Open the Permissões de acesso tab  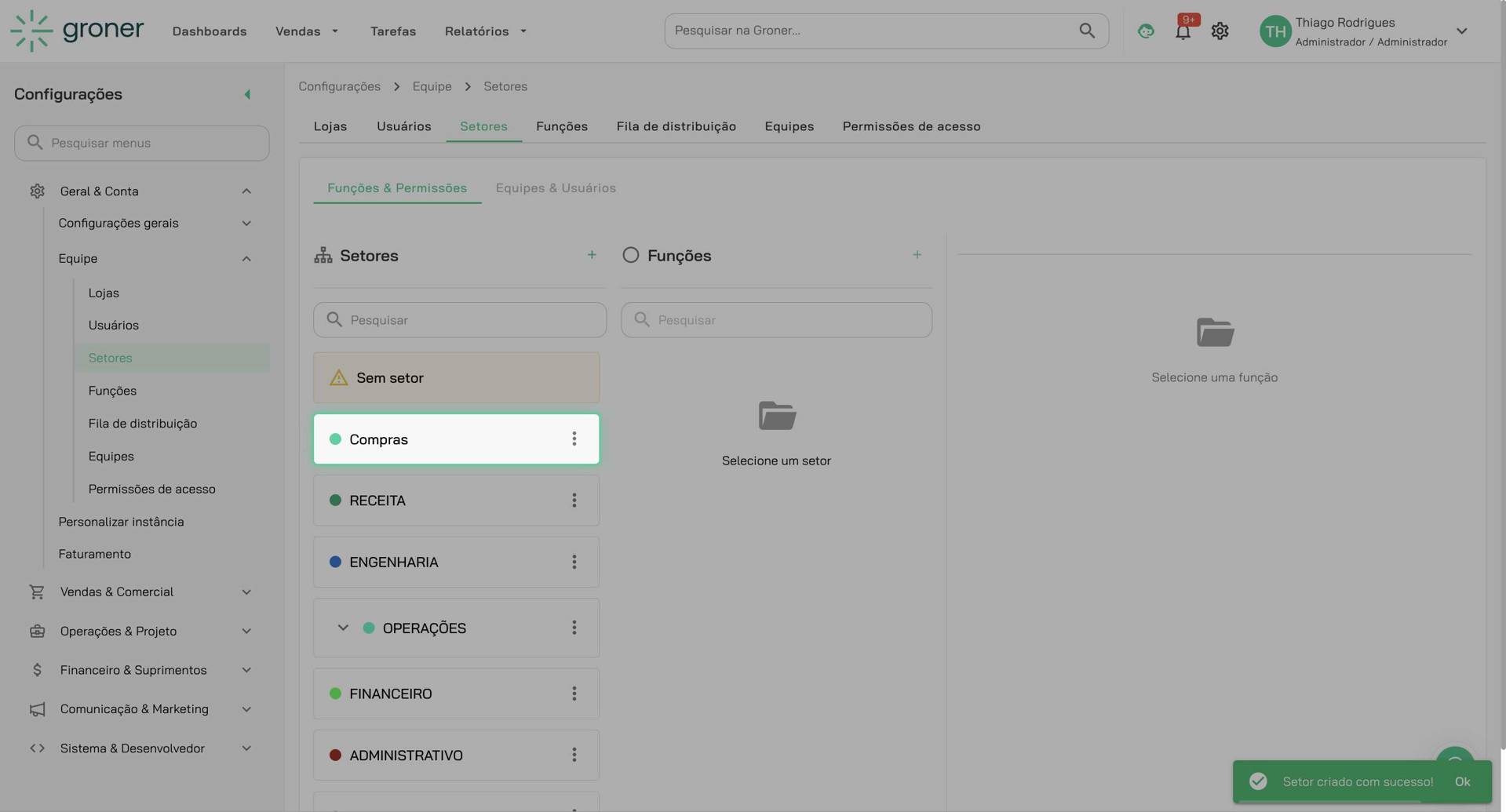(911, 126)
